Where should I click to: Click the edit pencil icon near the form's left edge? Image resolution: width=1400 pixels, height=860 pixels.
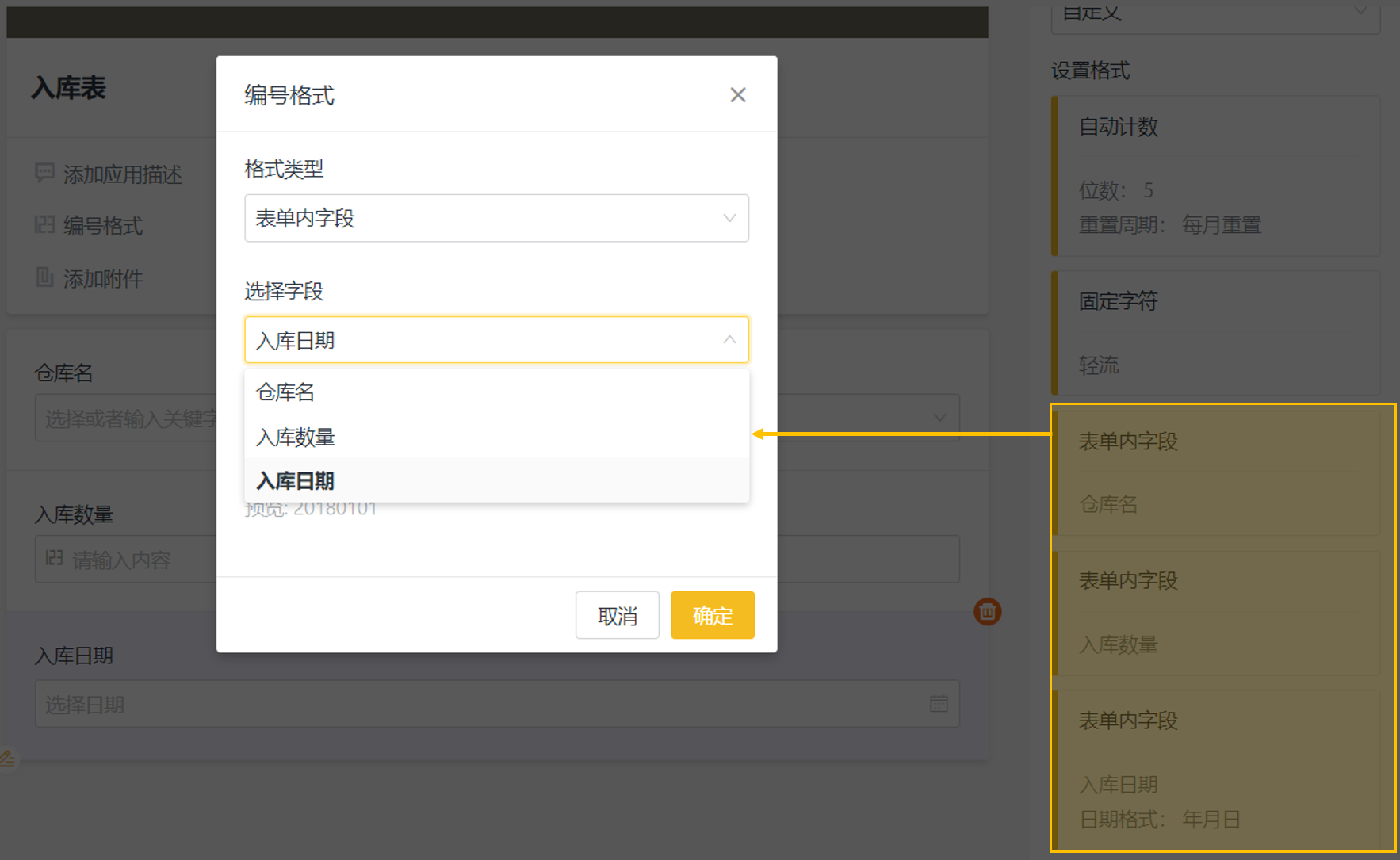pos(7,759)
